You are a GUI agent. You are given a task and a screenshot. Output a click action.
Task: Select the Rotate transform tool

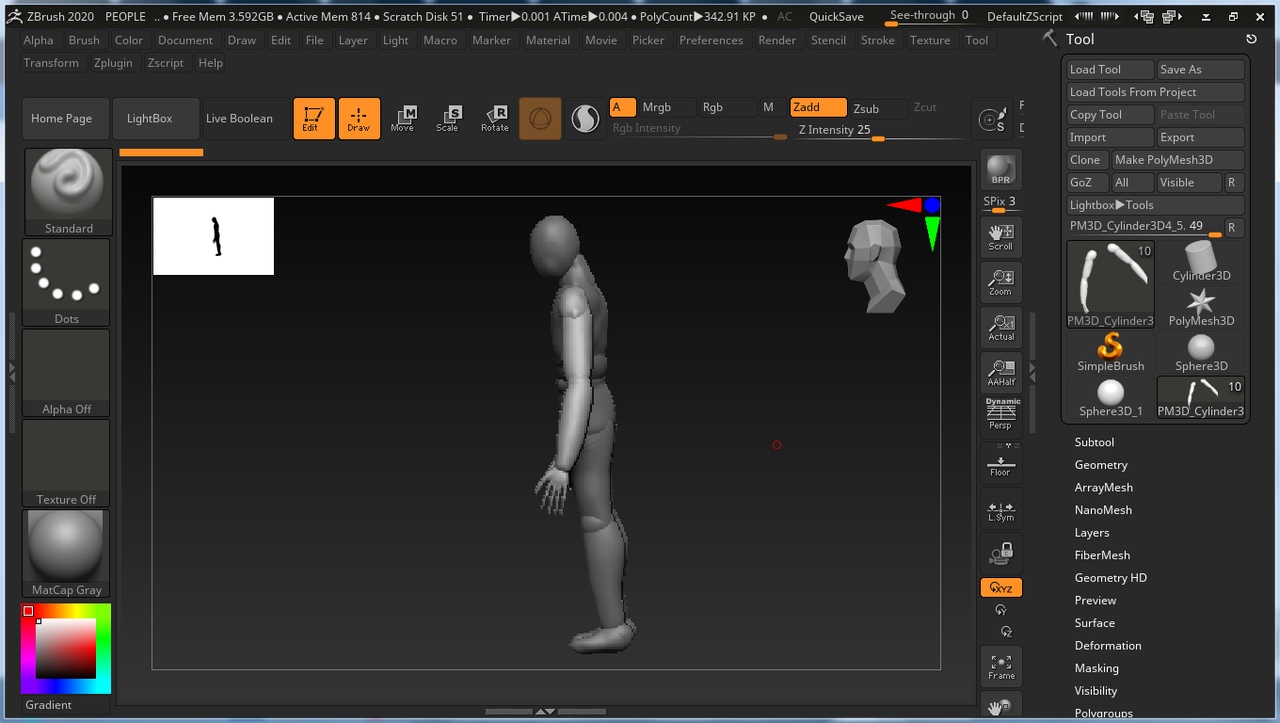coord(494,118)
